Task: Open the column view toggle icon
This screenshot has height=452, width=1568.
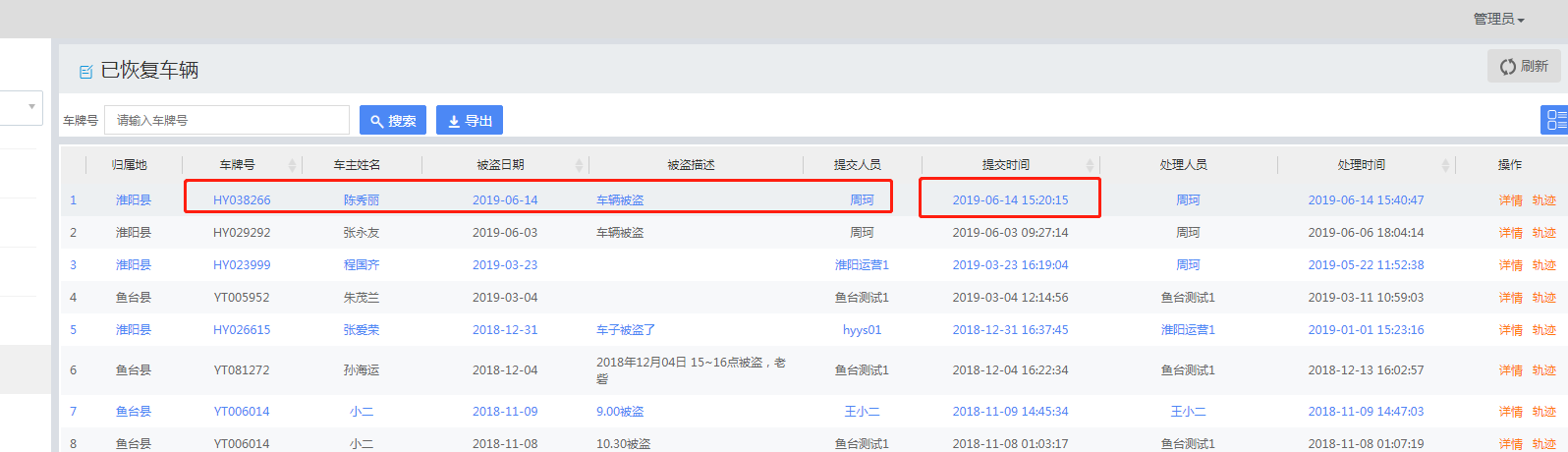Action: pos(1555,120)
